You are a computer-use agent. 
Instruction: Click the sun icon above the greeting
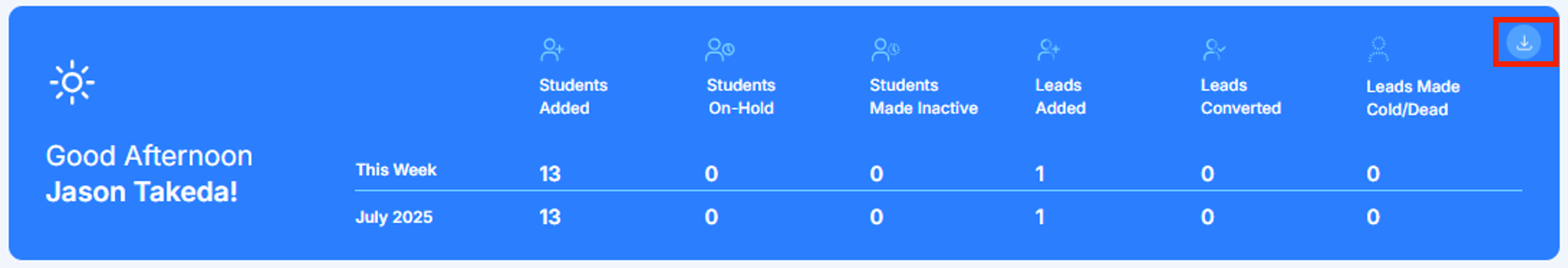click(x=72, y=82)
